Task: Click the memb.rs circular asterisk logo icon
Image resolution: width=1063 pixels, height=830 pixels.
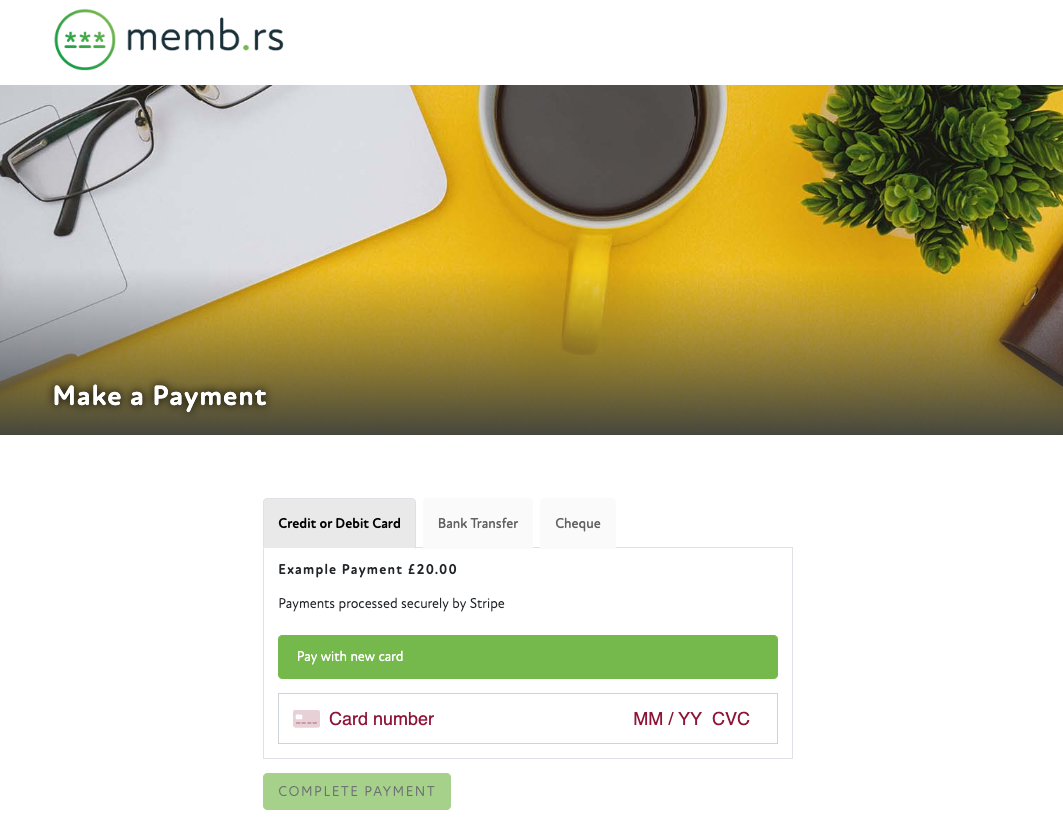Action: [x=85, y=40]
